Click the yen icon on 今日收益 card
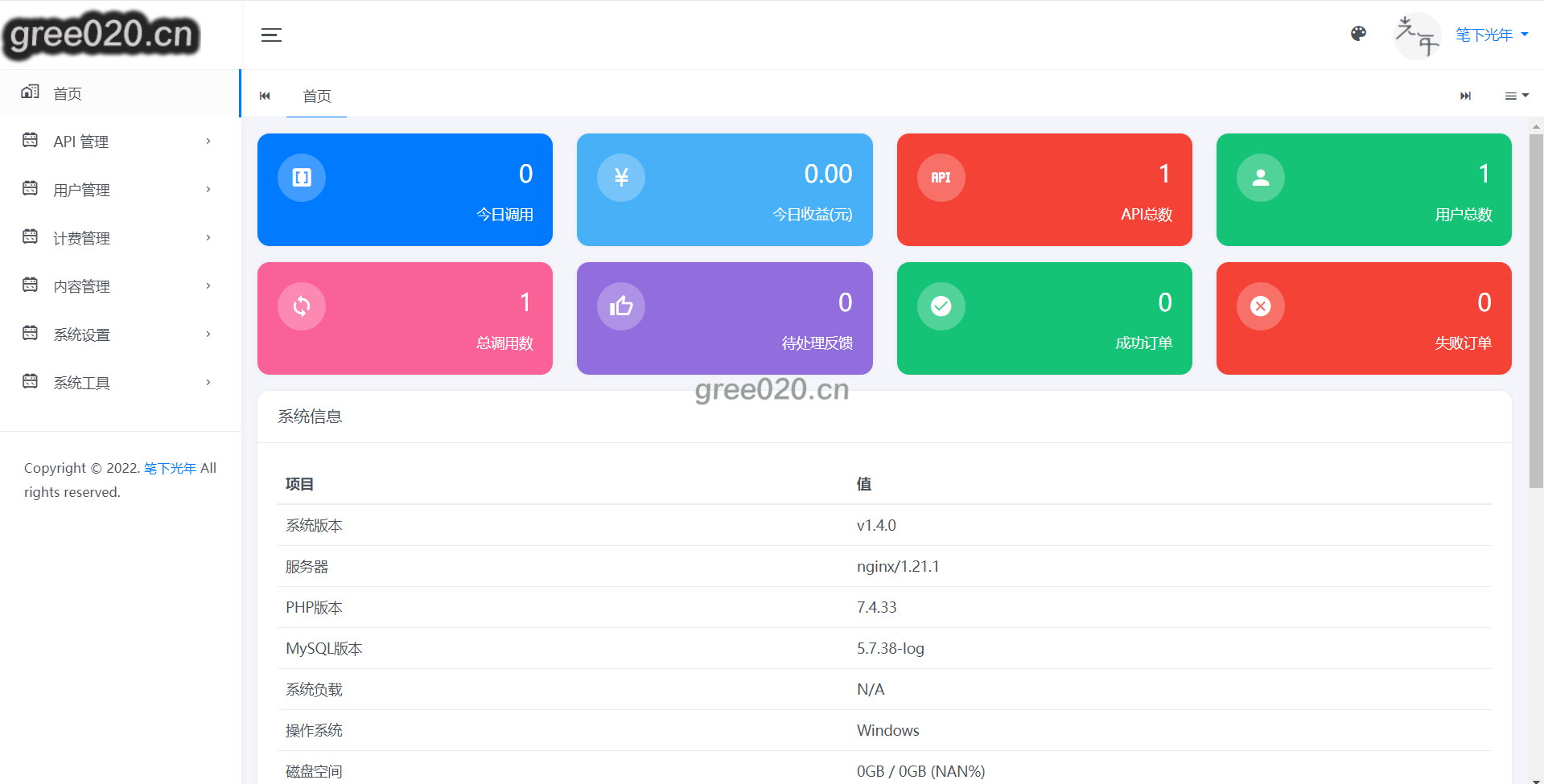1544x784 pixels. tap(620, 177)
